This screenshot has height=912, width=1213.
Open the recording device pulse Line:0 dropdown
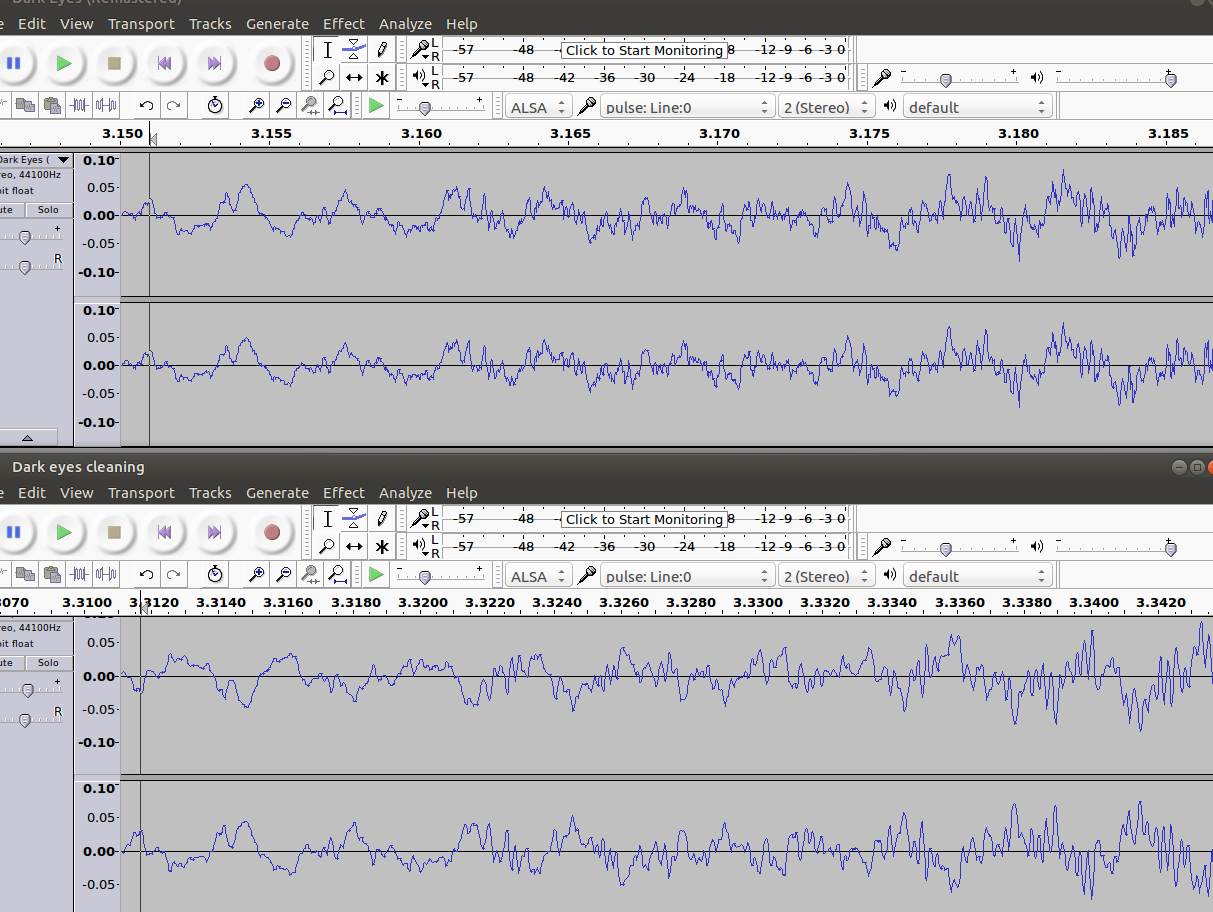pos(685,106)
